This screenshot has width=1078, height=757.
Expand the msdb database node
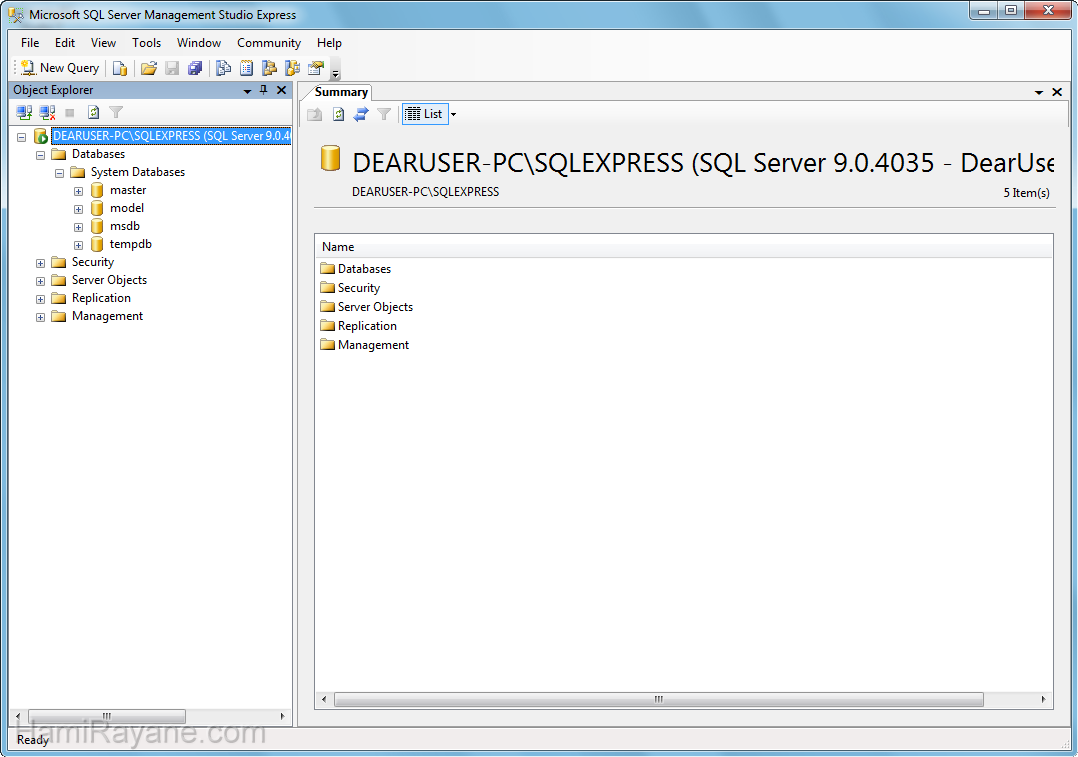[78, 227]
